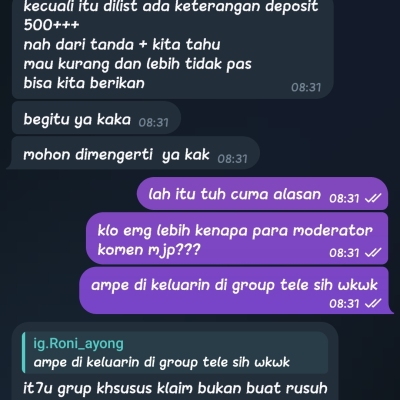Click the double-check icon on 'komen mjp???' message
This screenshot has width=400, height=400.
pyautogui.click(x=373, y=253)
